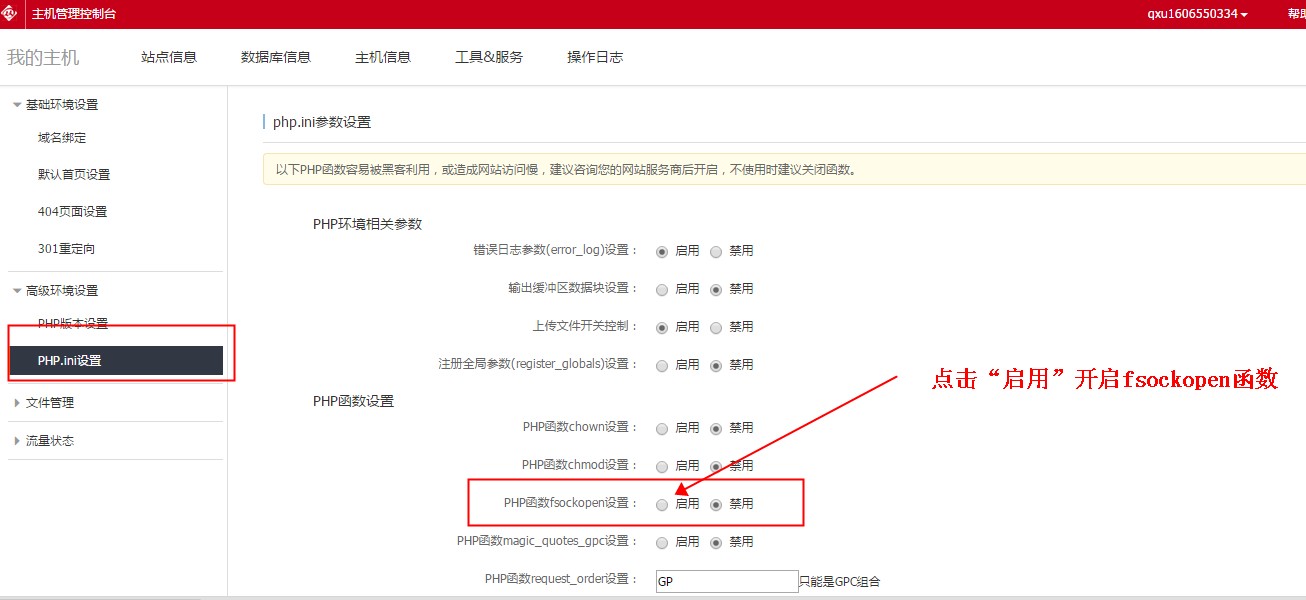
Task: Select 禁用 for 上传文件开关控制
Action: [x=716, y=328]
